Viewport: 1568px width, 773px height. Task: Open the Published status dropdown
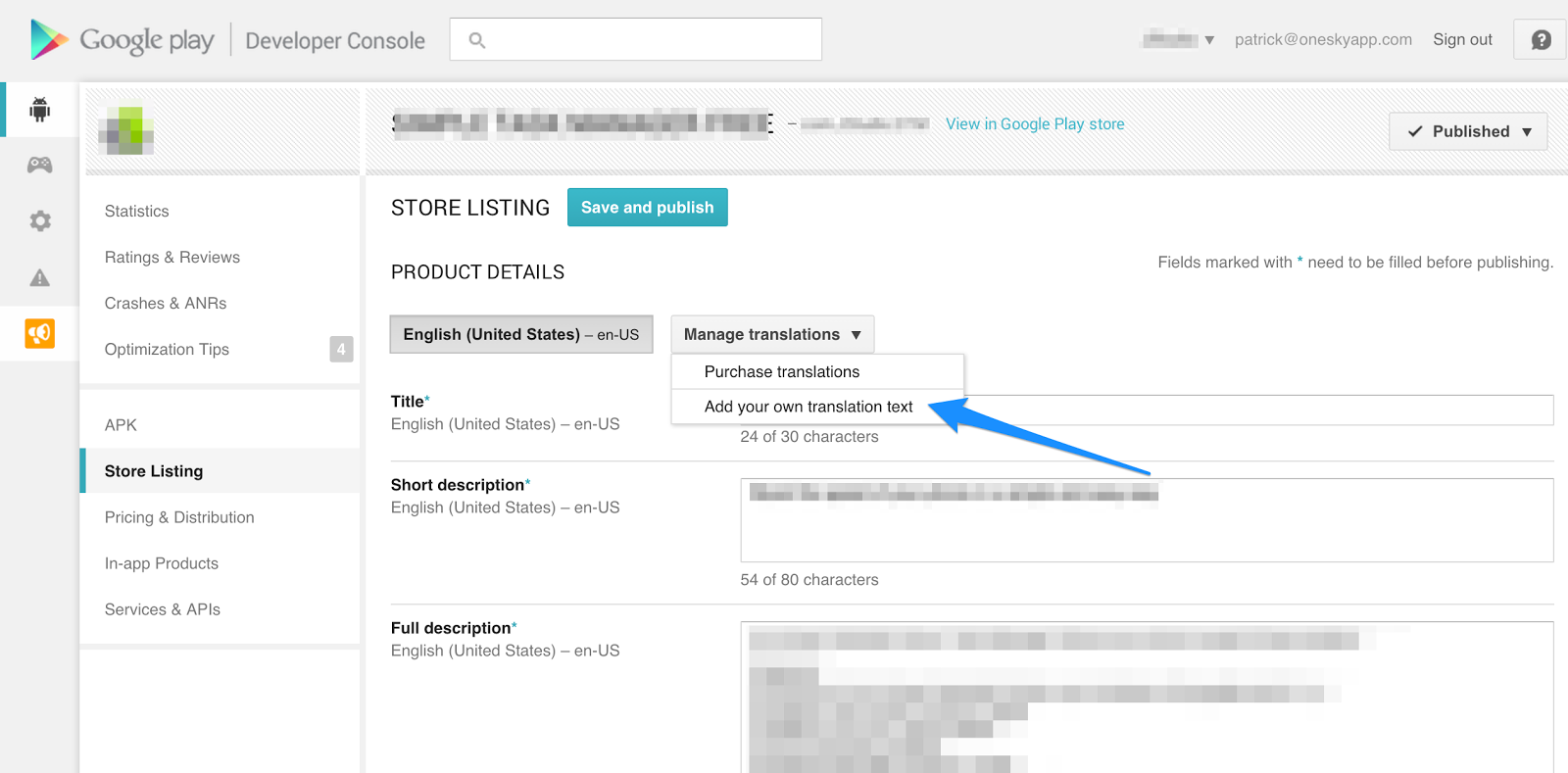[1468, 131]
